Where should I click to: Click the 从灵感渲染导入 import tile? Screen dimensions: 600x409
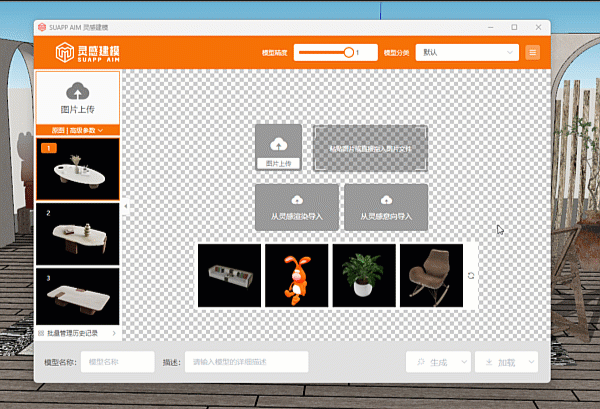click(296, 207)
